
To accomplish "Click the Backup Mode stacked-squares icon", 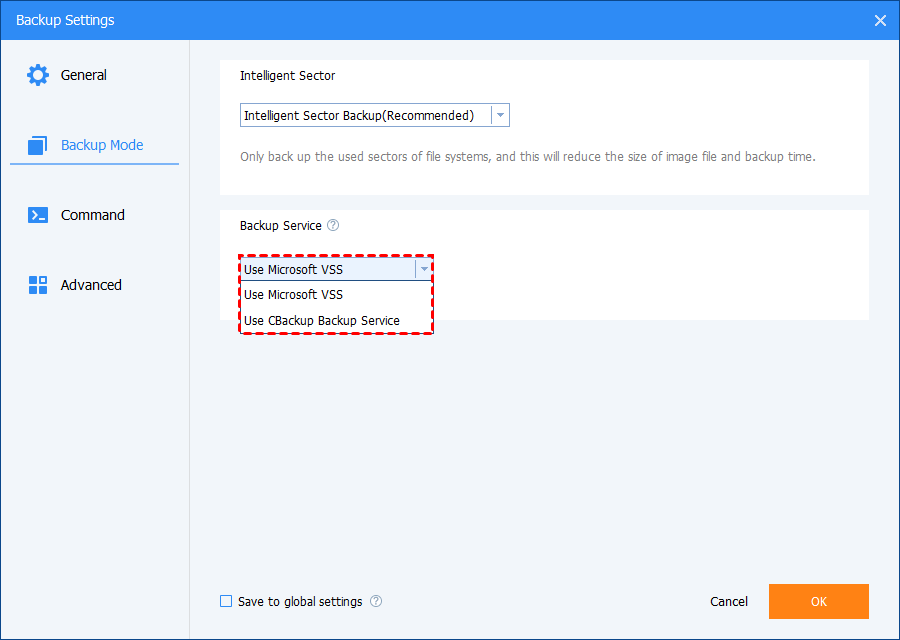I will coord(38,146).
